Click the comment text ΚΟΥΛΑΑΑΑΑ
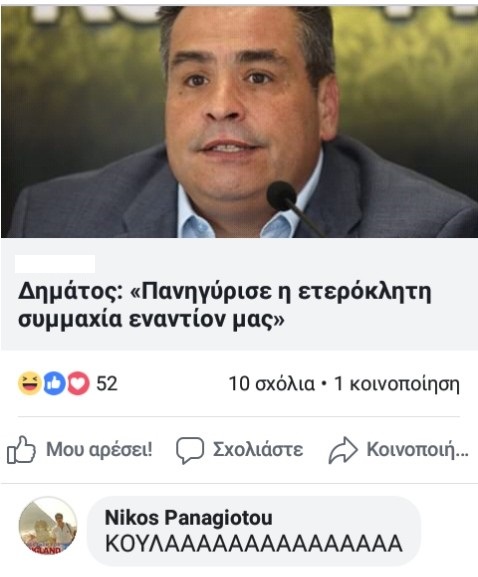The height and width of the screenshot is (577, 478). click(254, 544)
